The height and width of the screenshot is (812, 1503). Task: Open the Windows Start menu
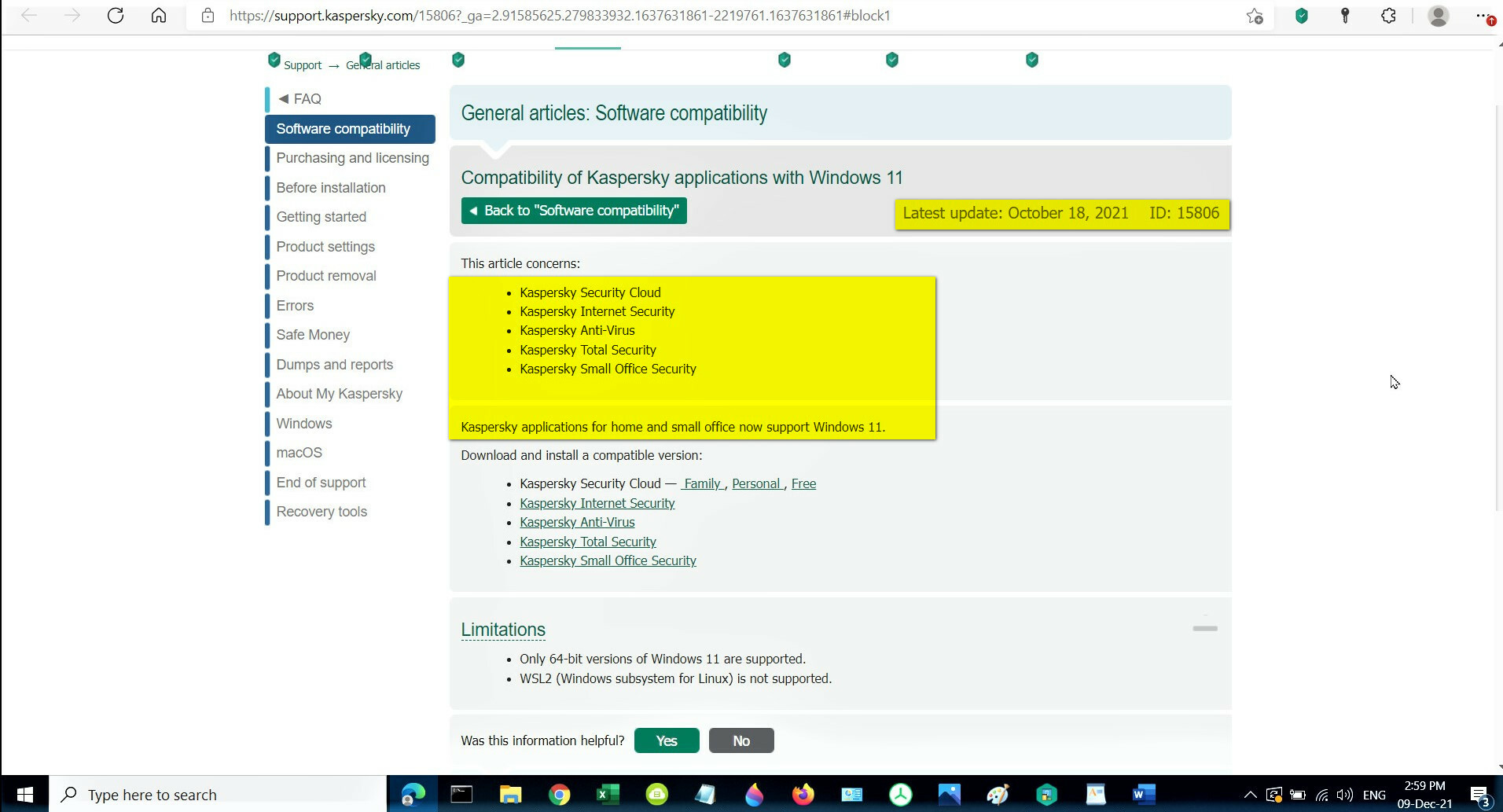[24, 795]
